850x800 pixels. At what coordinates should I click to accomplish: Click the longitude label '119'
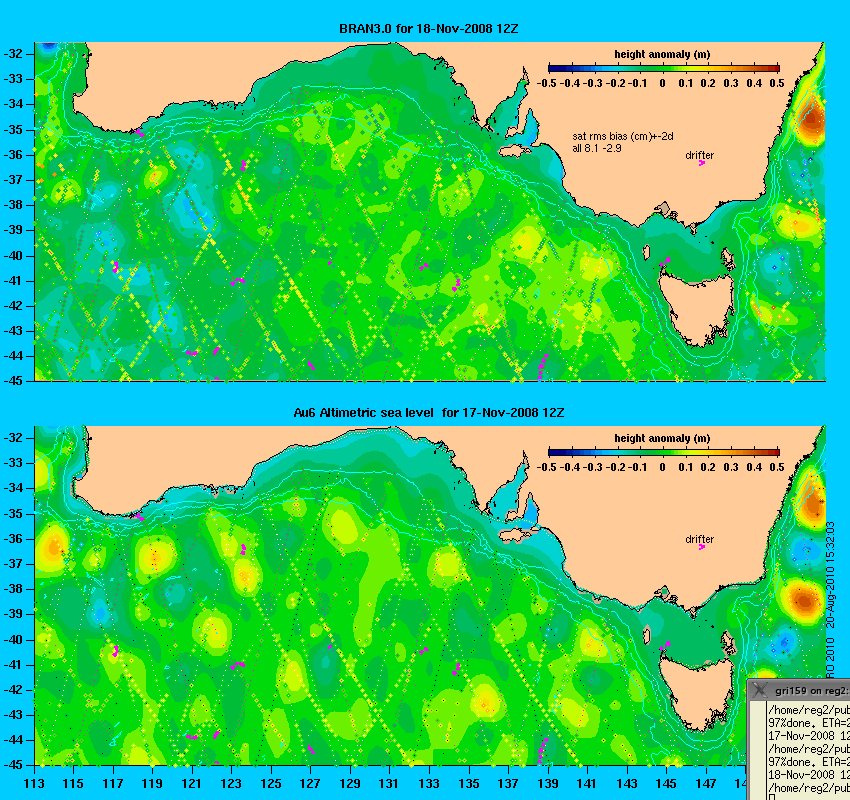(152, 784)
